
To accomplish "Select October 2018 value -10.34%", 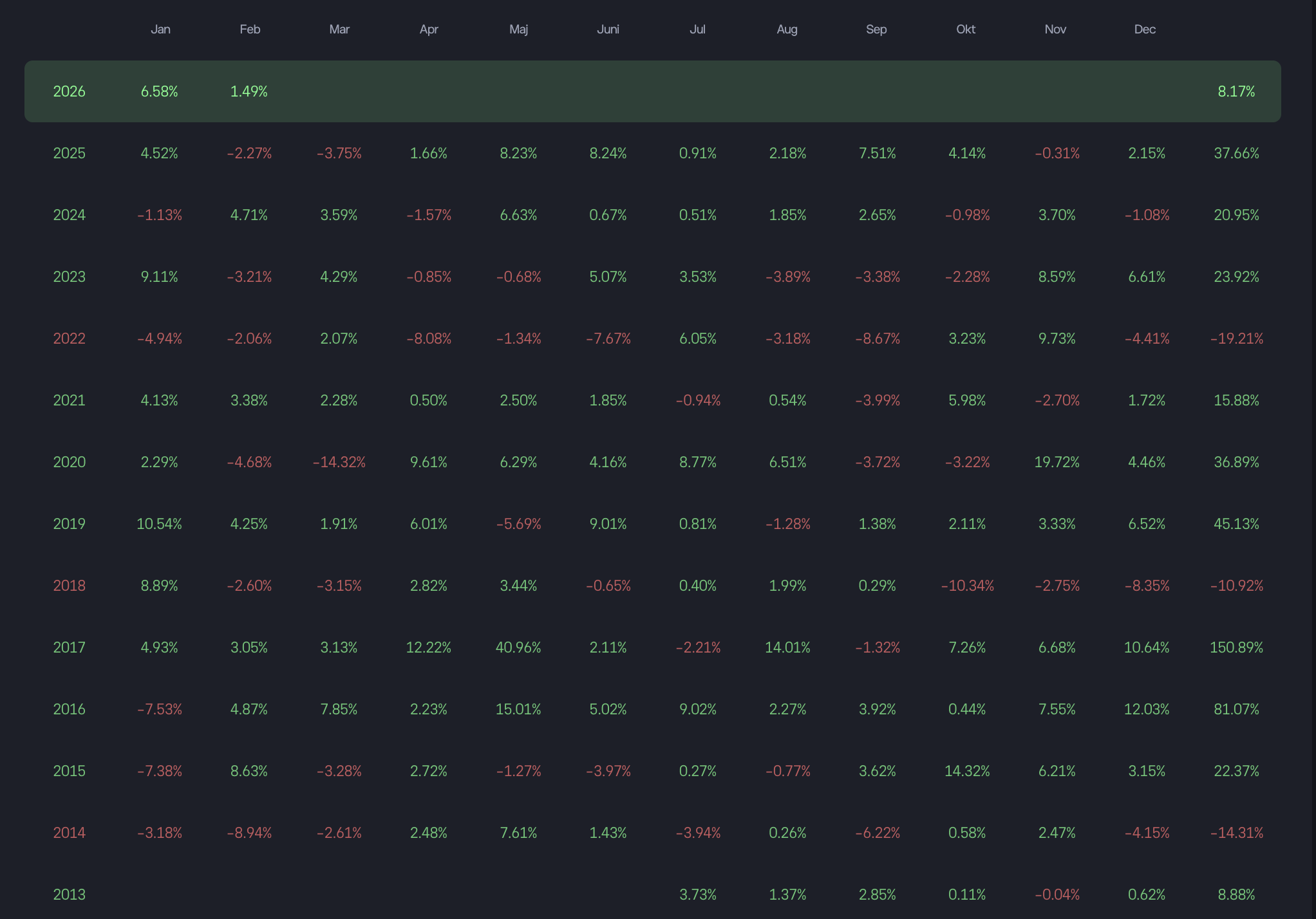I will [967, 586].
